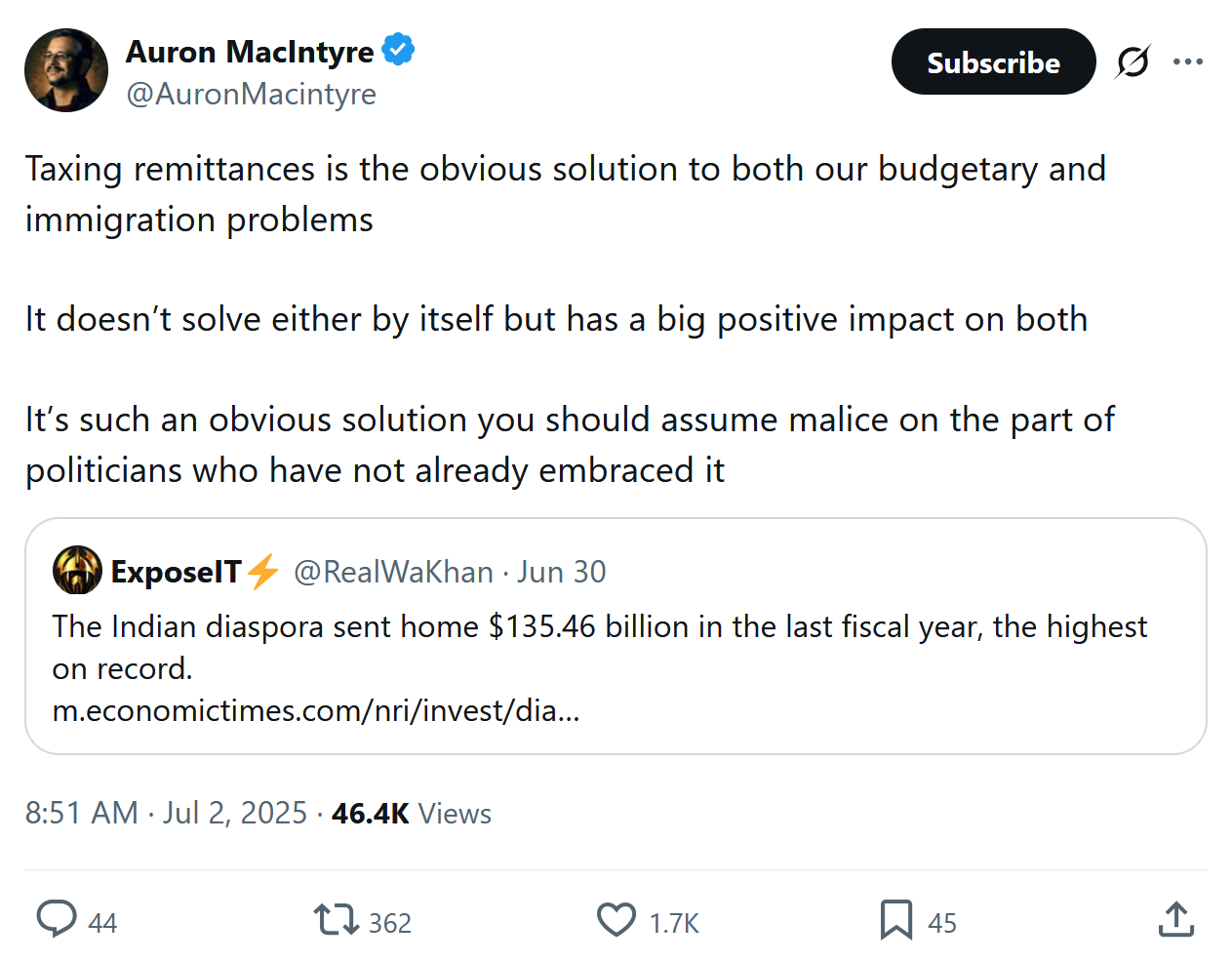The width and height of the screenshot is (1232, 962).
Task: Open the three-dot more options menu
Action: 1188,62
